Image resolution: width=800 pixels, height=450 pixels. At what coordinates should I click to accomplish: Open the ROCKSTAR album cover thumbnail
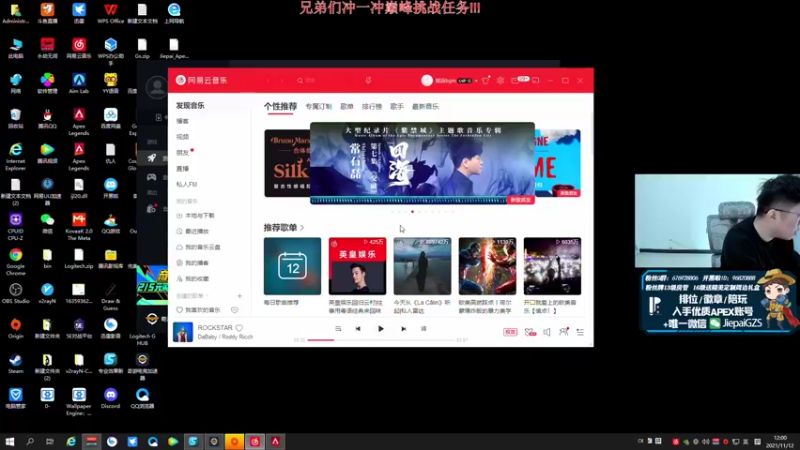pos(183,332)
